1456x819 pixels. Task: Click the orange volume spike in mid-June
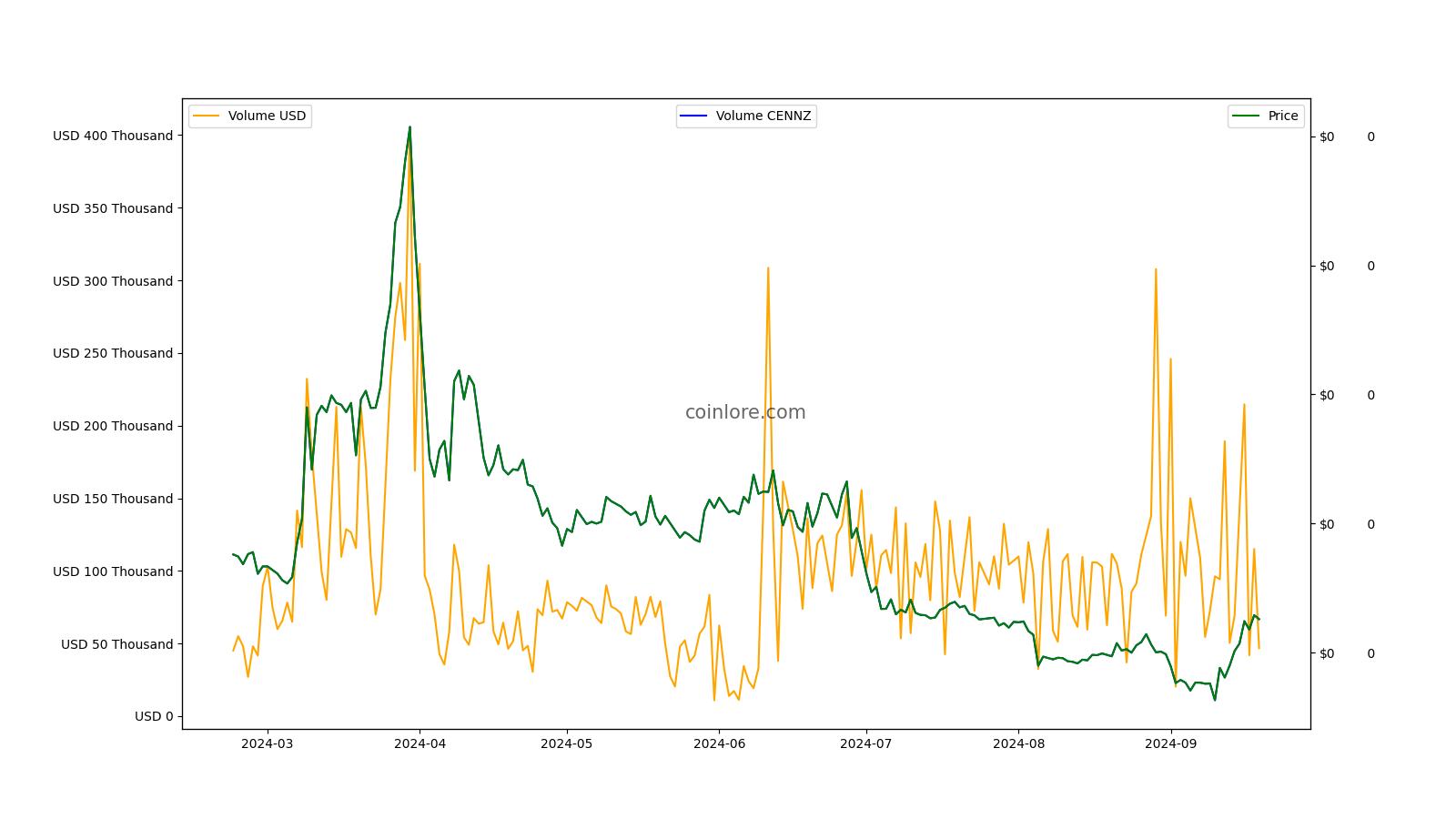pyautogui.click(x=768, y=268)
